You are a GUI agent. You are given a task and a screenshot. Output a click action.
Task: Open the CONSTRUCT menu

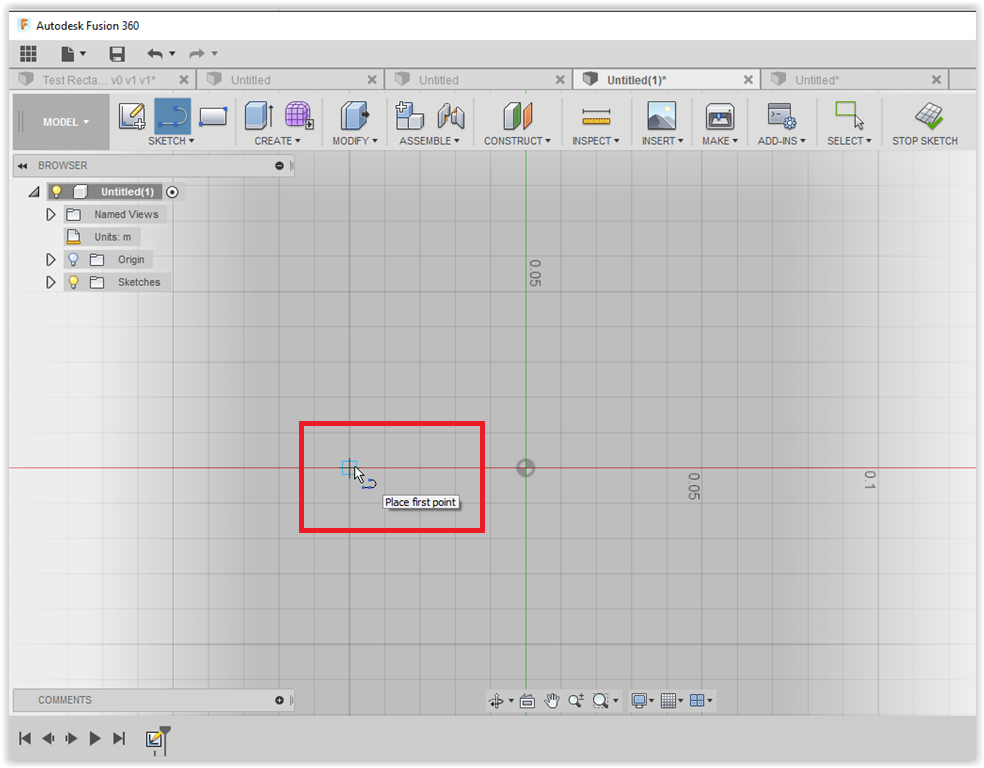pyautogui.click(x=517, y=141)
